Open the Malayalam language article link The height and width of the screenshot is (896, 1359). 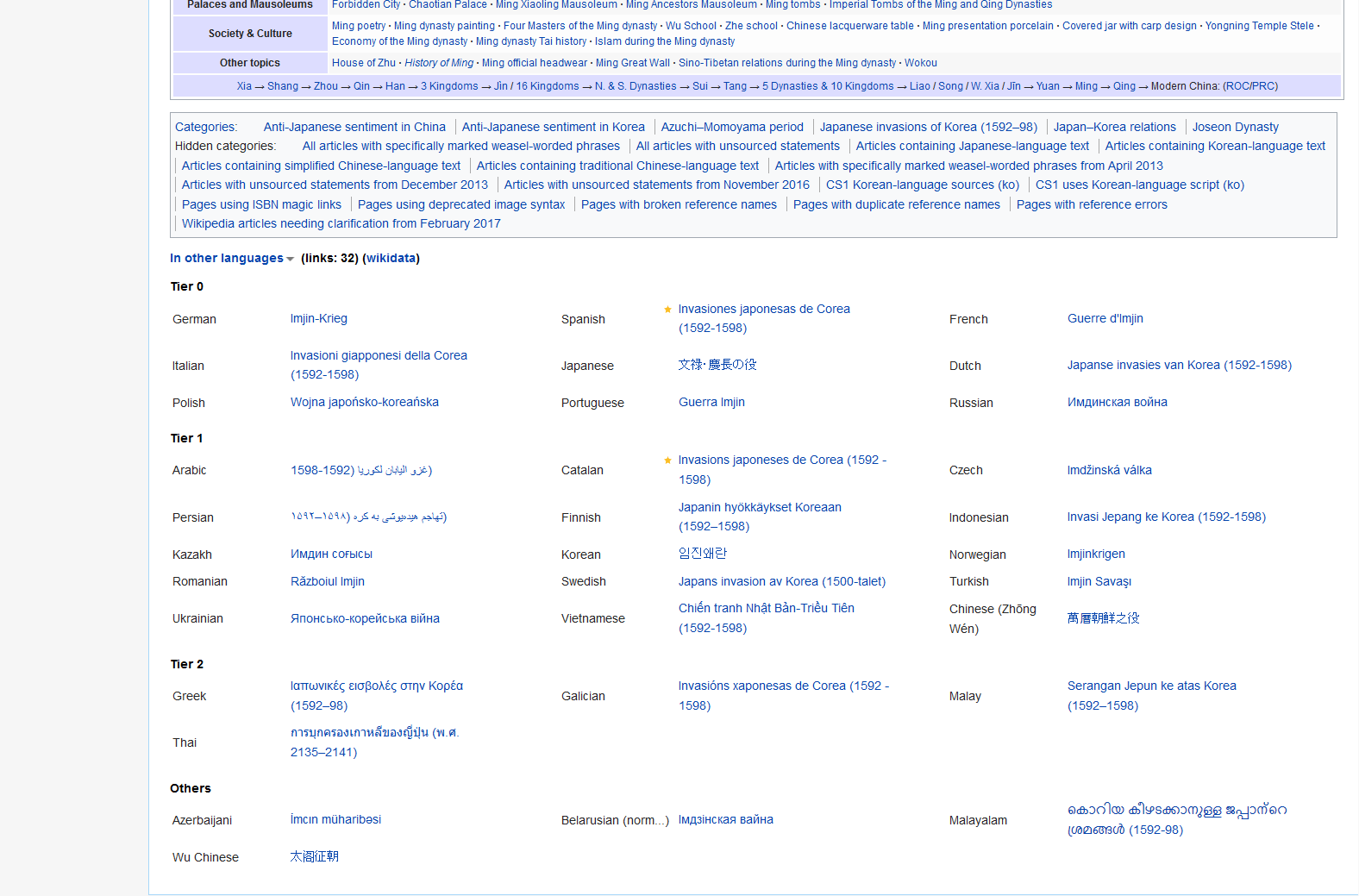pos(1177,819)
